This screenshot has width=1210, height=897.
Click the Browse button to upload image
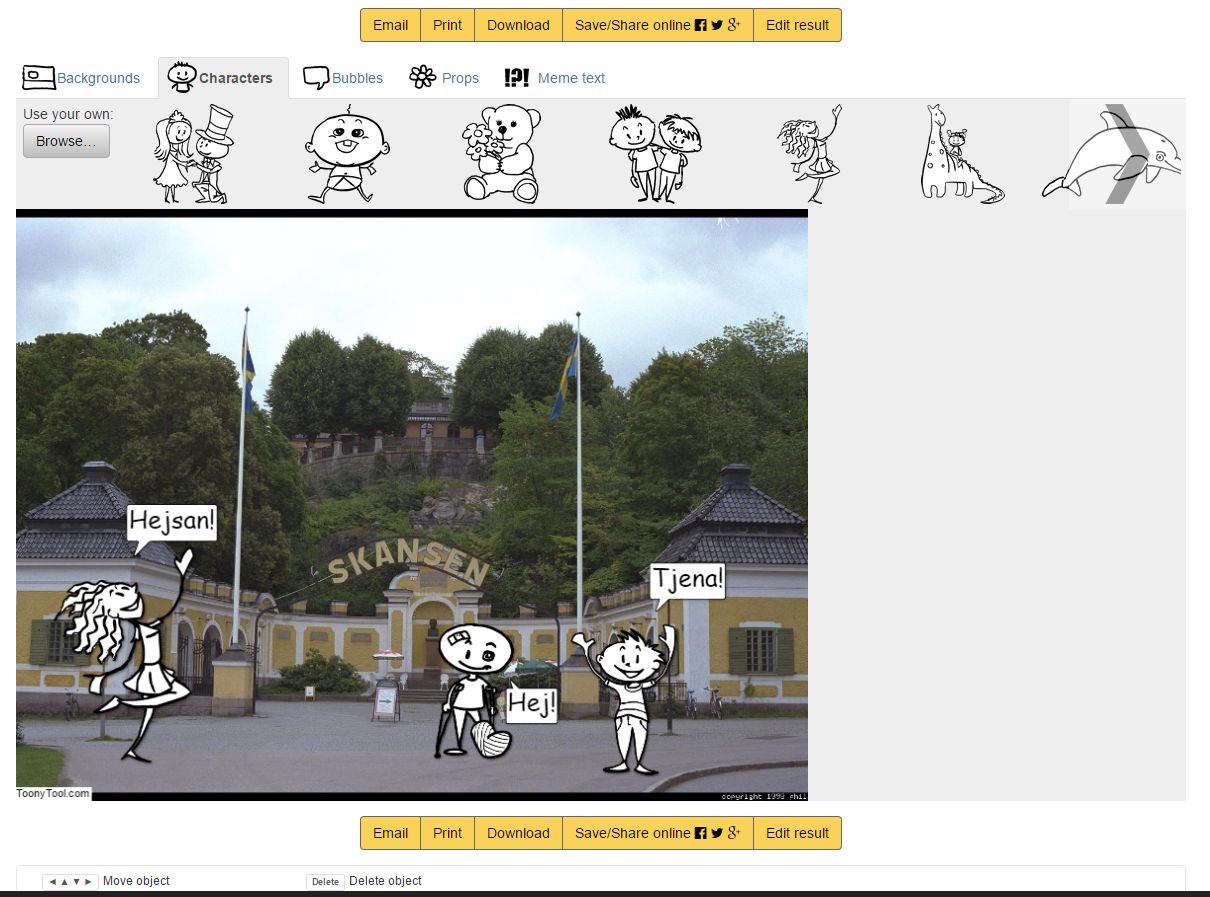(66, 141)
